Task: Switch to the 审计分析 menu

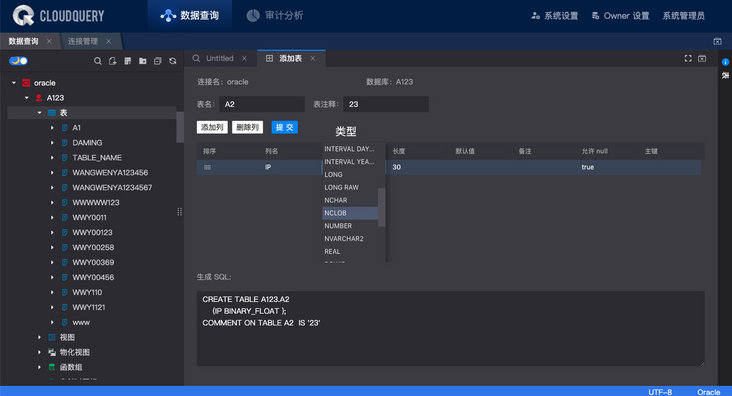Action: (x=274, y=16)
